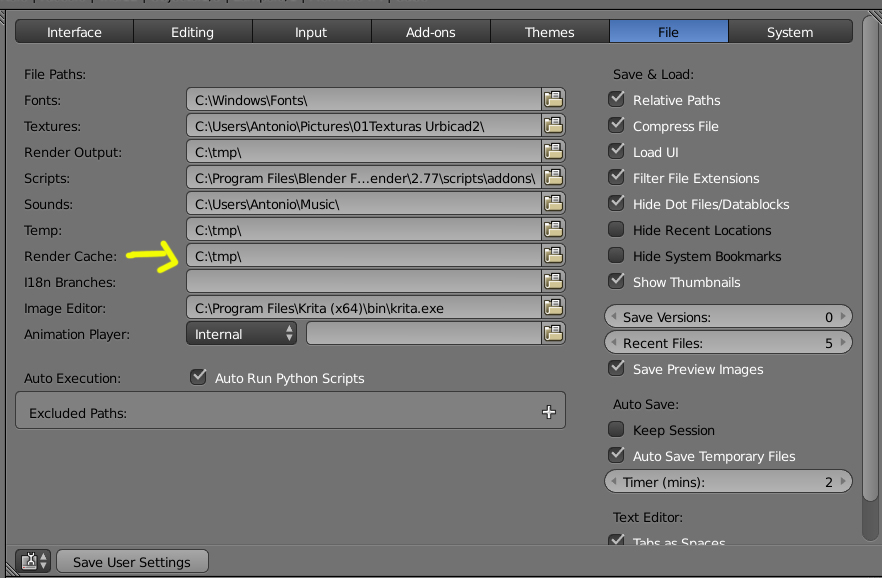Adjust the Recent Files slider
The height and width of the screenshot is (578, 882).
tap(728, 343)
